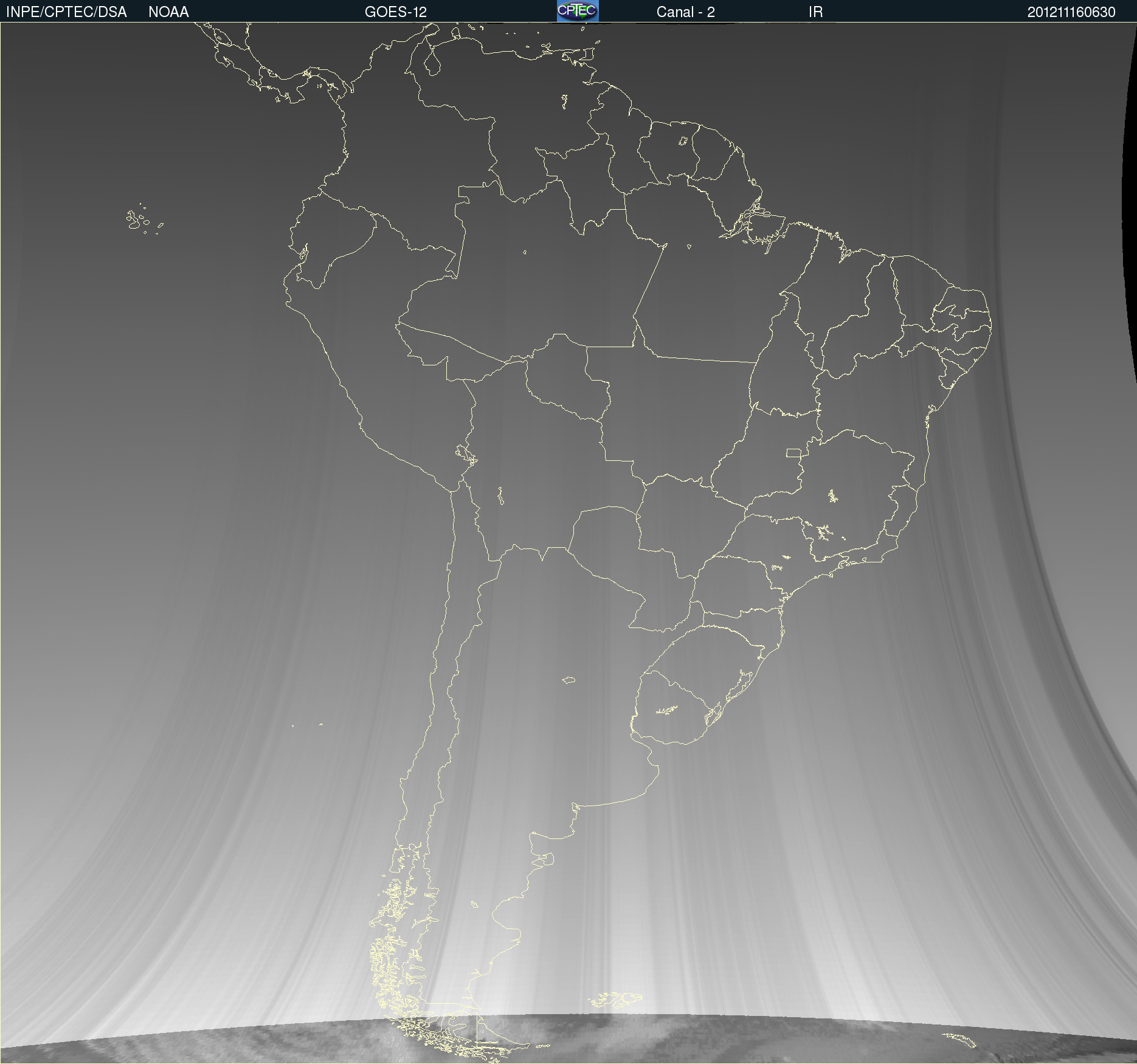Screen dimensions: 1137x1064
Task: Click the GOES-12 satellite label
Action: 396,12
